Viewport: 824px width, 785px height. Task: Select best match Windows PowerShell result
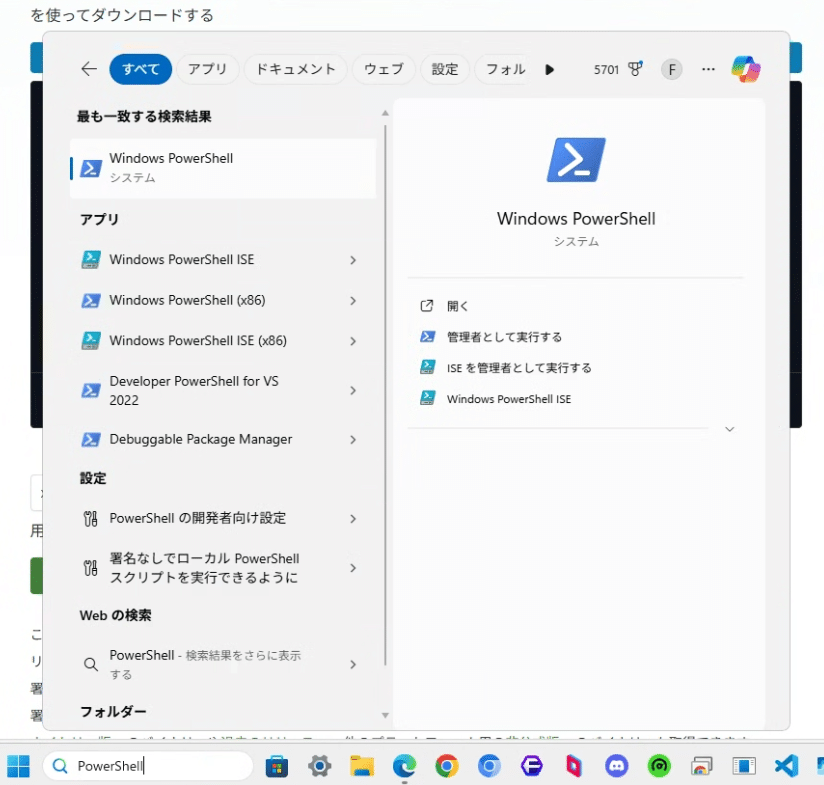tap(223, 168)
